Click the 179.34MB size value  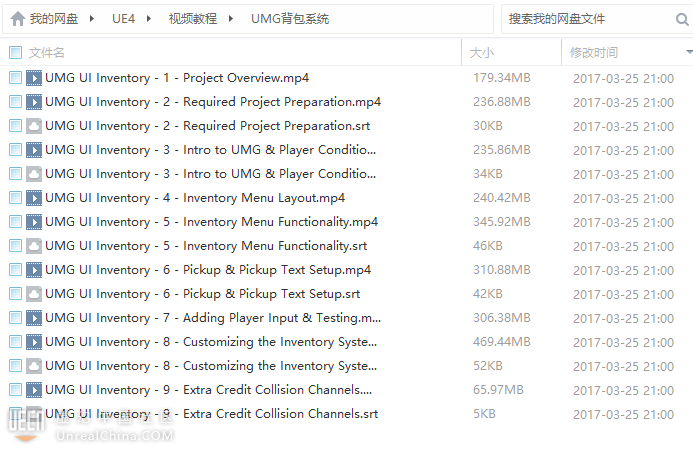point(502,78)
